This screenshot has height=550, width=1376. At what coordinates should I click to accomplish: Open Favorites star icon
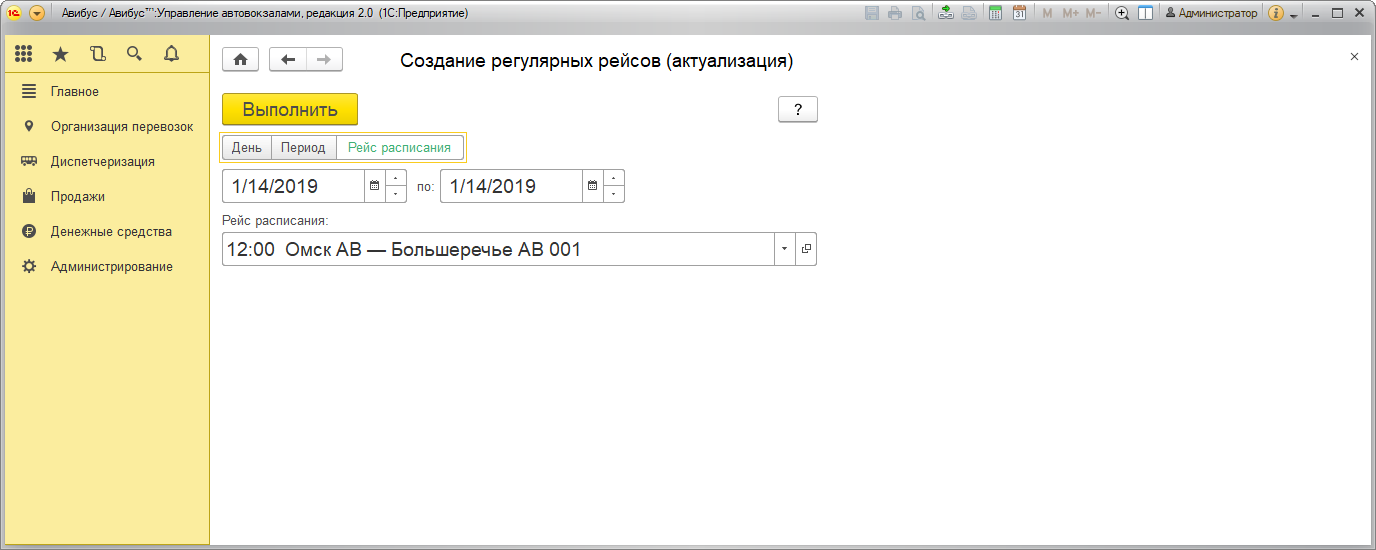pyautogui.click(x=60, y=54)
